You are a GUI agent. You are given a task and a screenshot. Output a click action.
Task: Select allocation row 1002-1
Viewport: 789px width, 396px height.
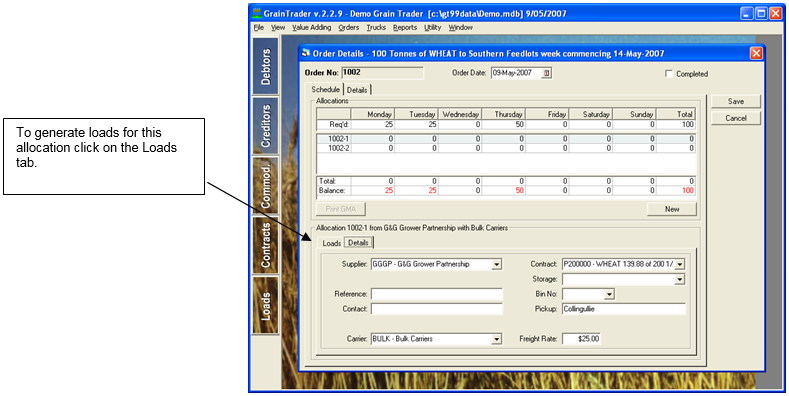tap(506, 139)
